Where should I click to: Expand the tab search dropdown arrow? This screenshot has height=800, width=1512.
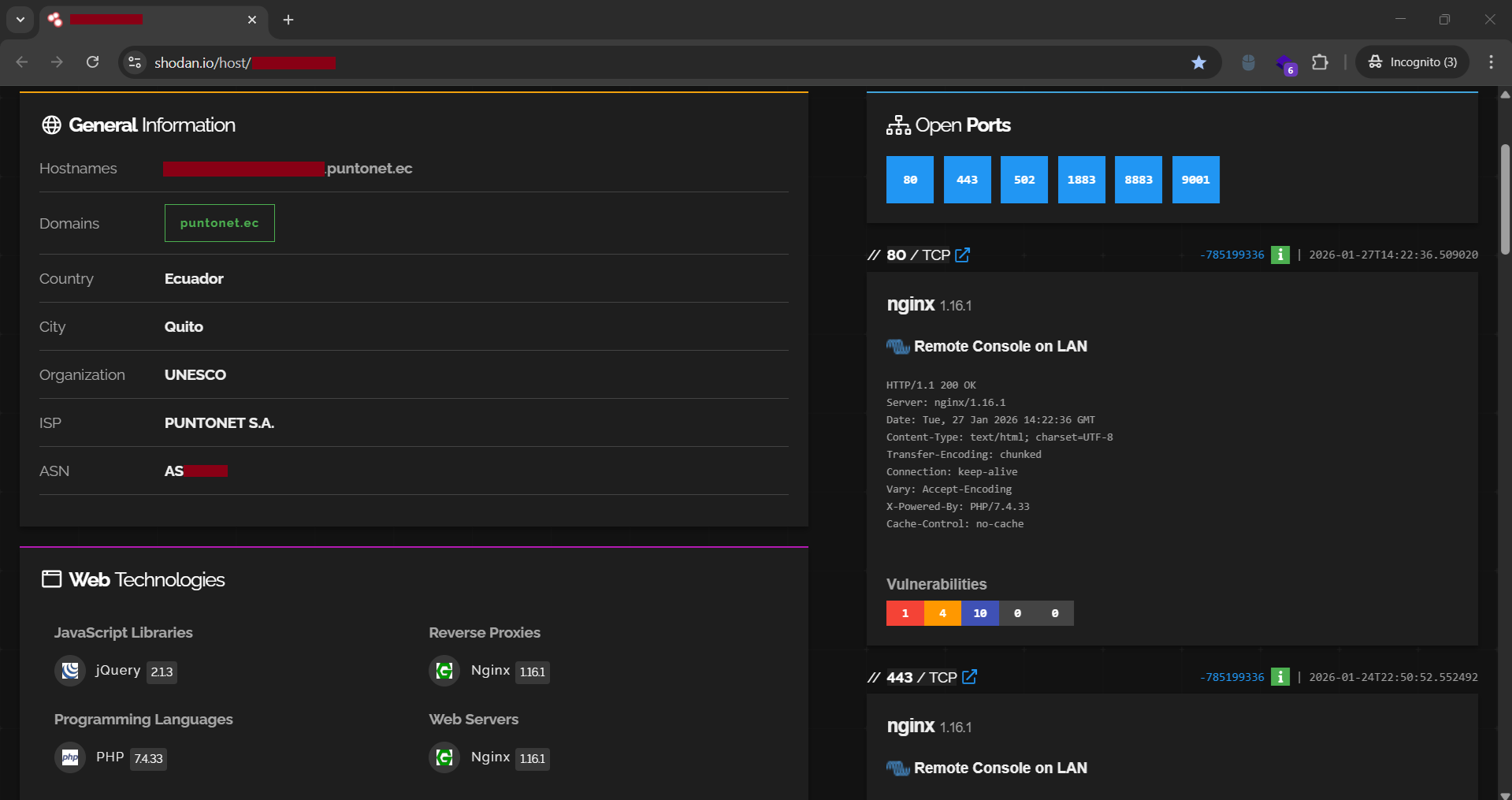(20, 20)
